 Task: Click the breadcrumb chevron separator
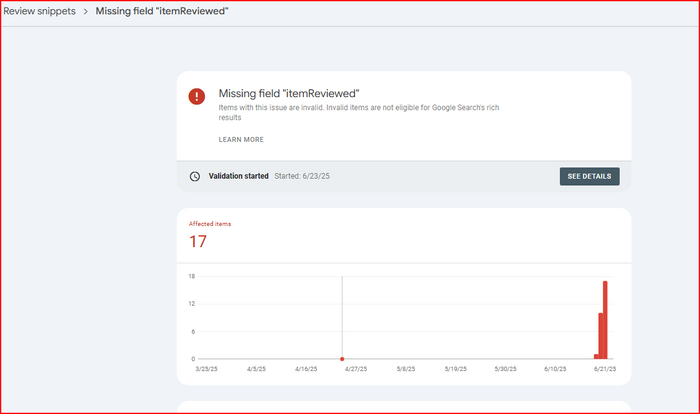point(86,12)
